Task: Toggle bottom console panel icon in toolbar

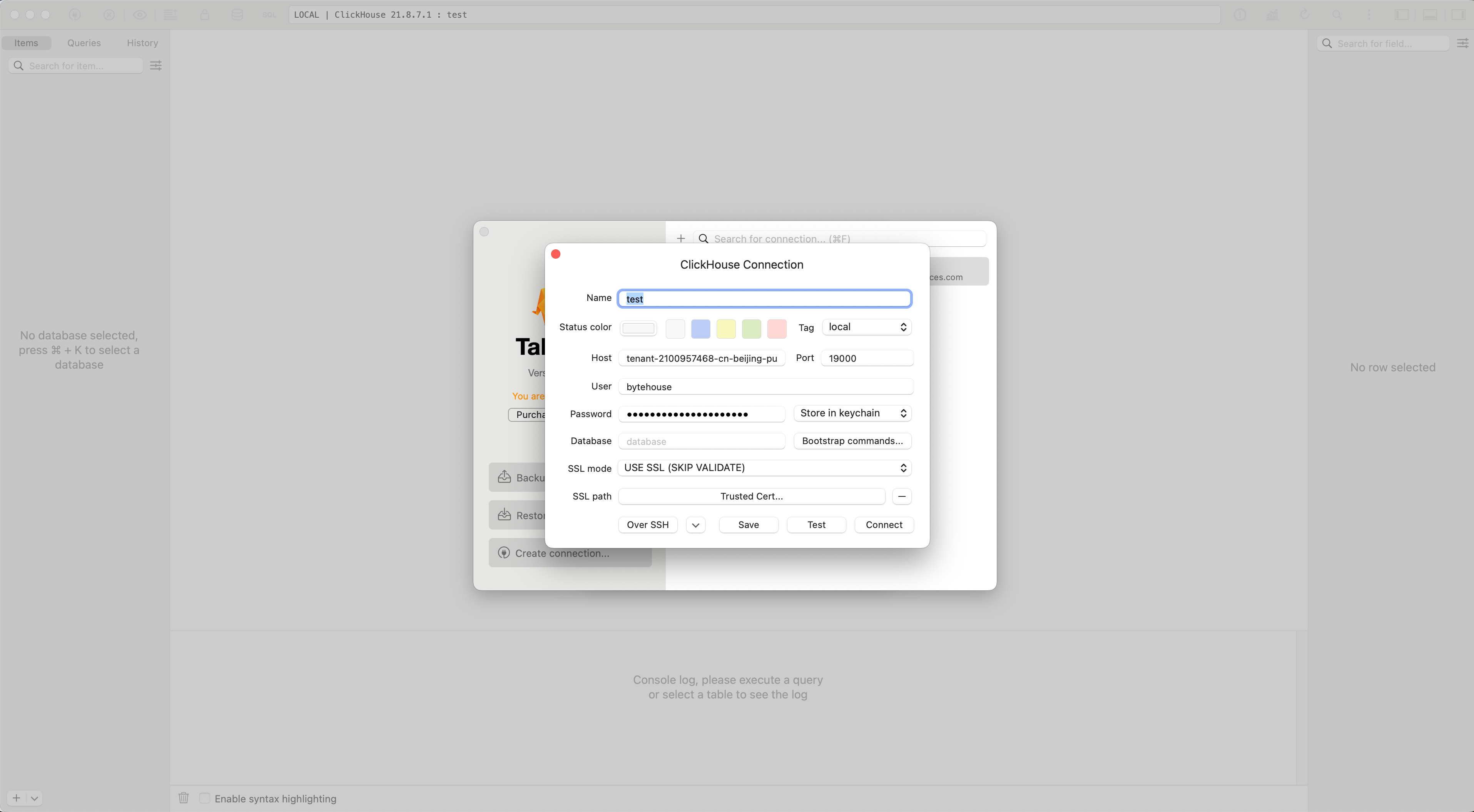Action: (x=1429, y=15)
